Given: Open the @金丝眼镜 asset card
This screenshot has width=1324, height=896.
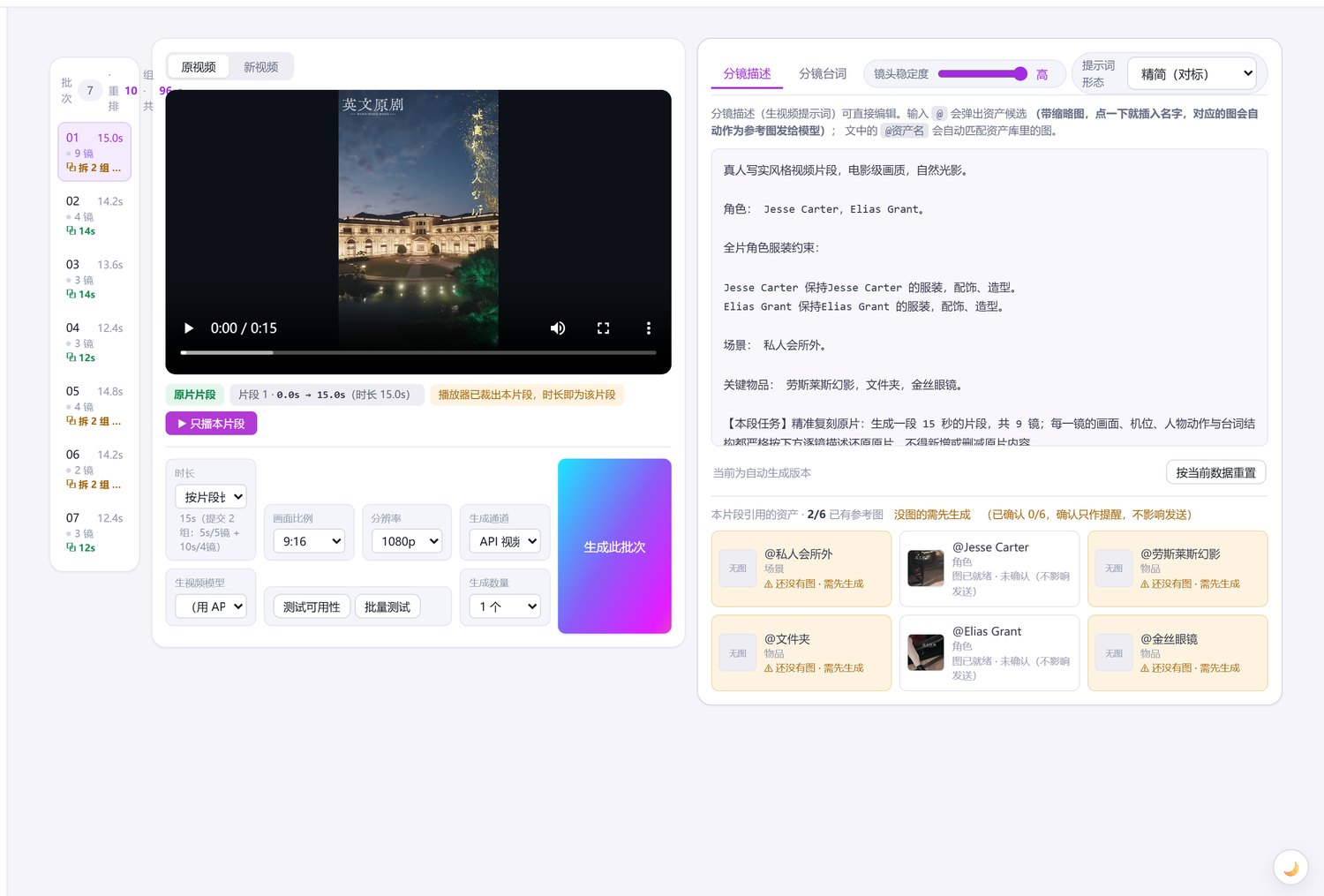Looking at the screenshot, I should pyautogui.click(x=1177, y=653).
